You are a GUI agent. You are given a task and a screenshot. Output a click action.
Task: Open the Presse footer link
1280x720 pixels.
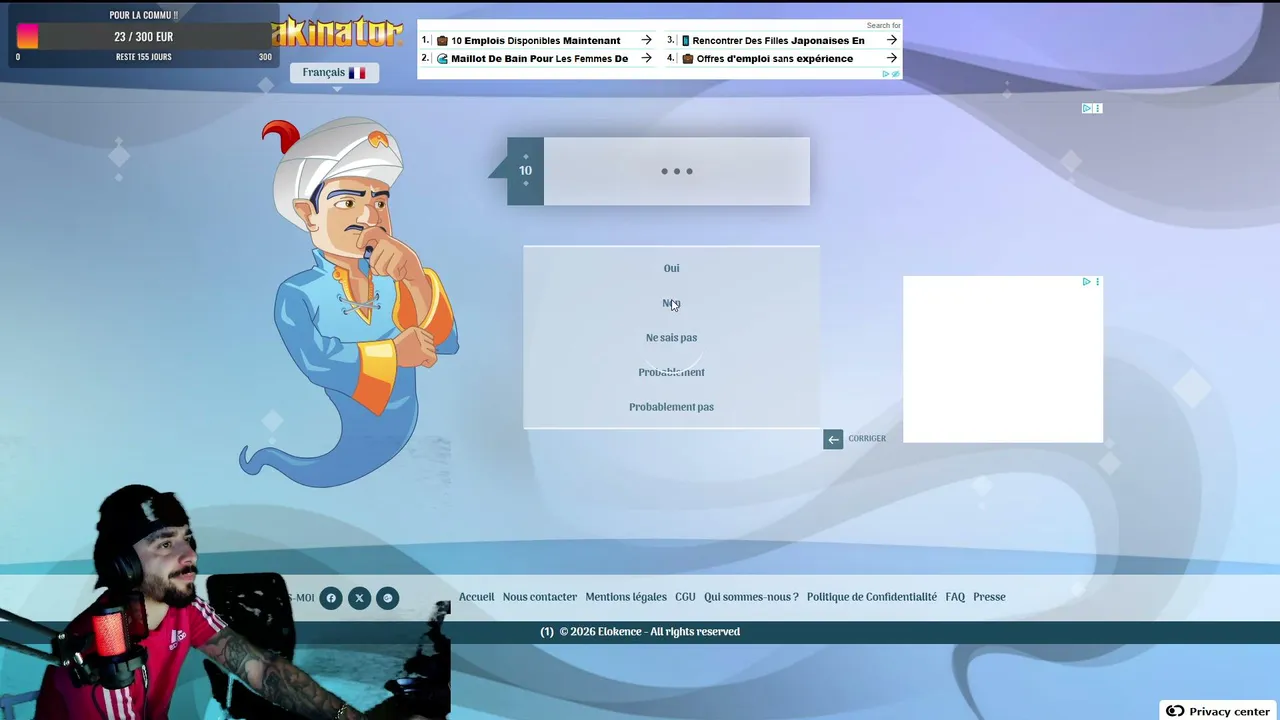click(989, 597)
